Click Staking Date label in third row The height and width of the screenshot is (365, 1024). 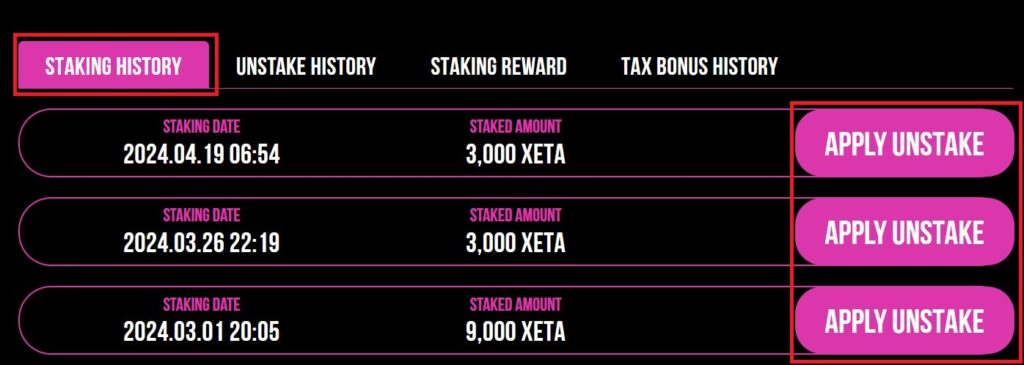[x=201, y=304]
